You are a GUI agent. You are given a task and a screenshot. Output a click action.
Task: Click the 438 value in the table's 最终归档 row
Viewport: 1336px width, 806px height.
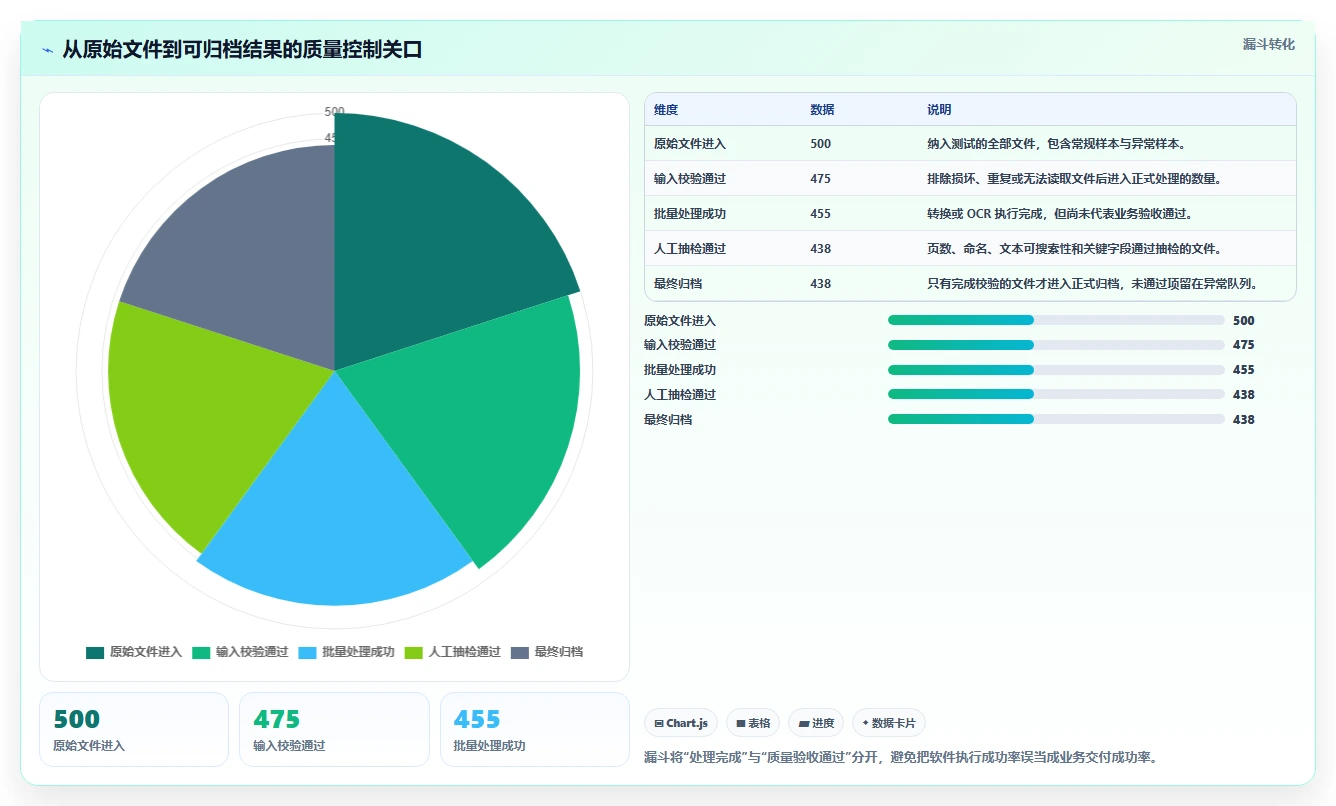820,284
